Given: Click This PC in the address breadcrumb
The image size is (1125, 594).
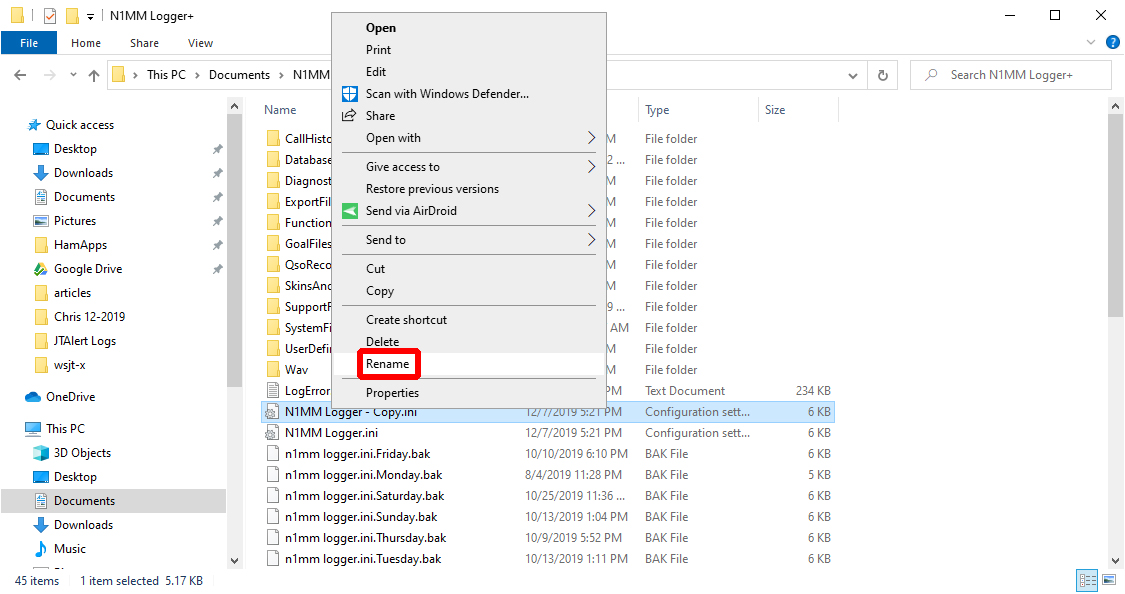Looking at the screenshot, I should click(x=166, y=75).
